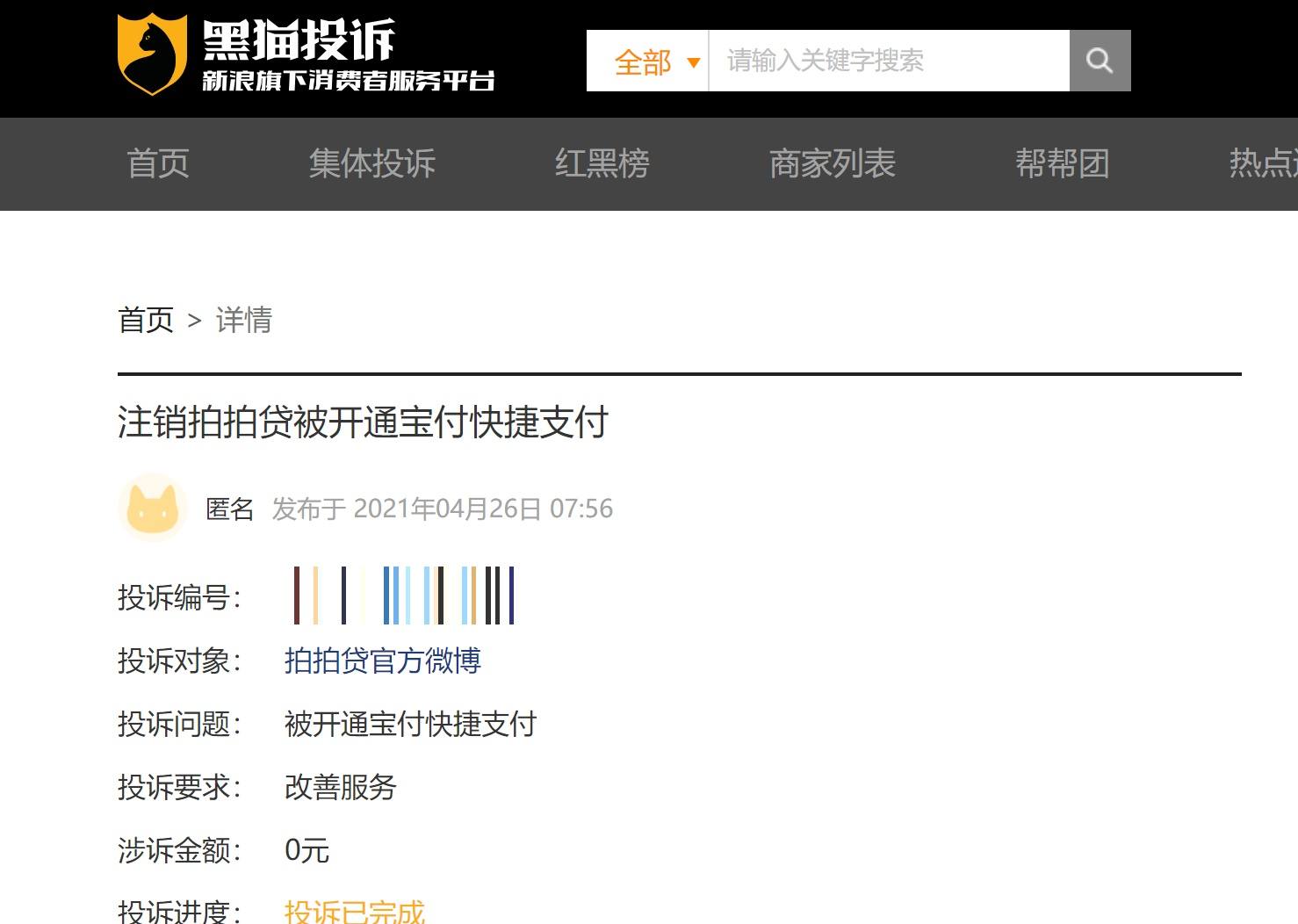Viewport: 1298px width, 924px height.
Task: Click the amount value 0元
Action: click(x=307, y=850)
